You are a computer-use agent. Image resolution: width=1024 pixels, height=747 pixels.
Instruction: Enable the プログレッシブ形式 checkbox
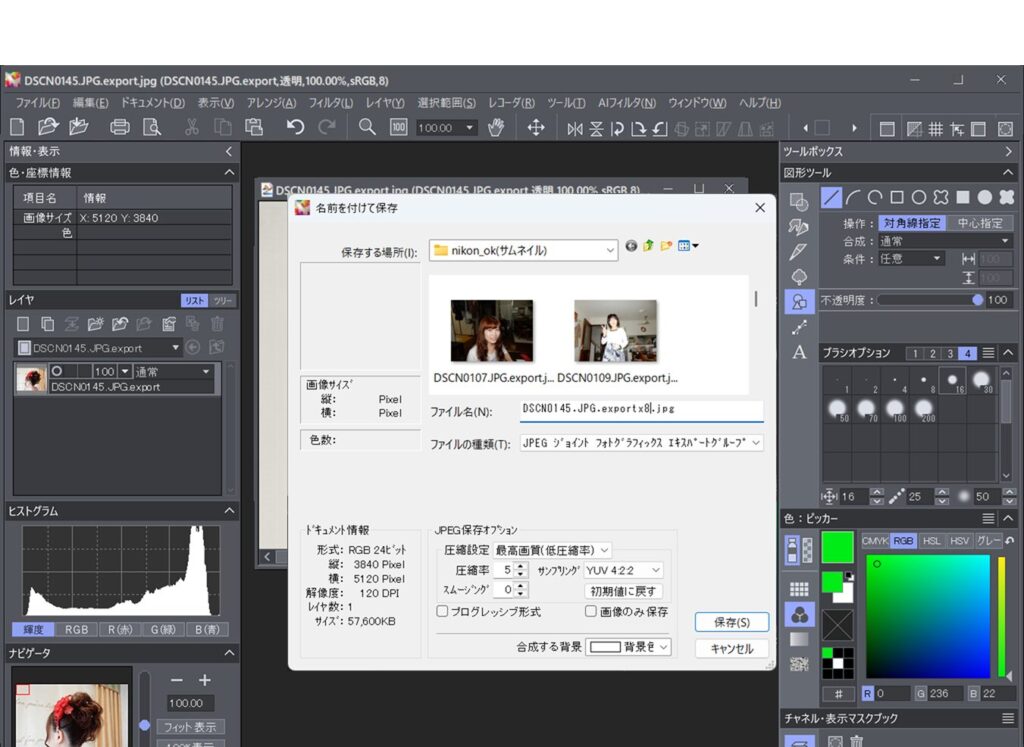click(x=440, y=611)
